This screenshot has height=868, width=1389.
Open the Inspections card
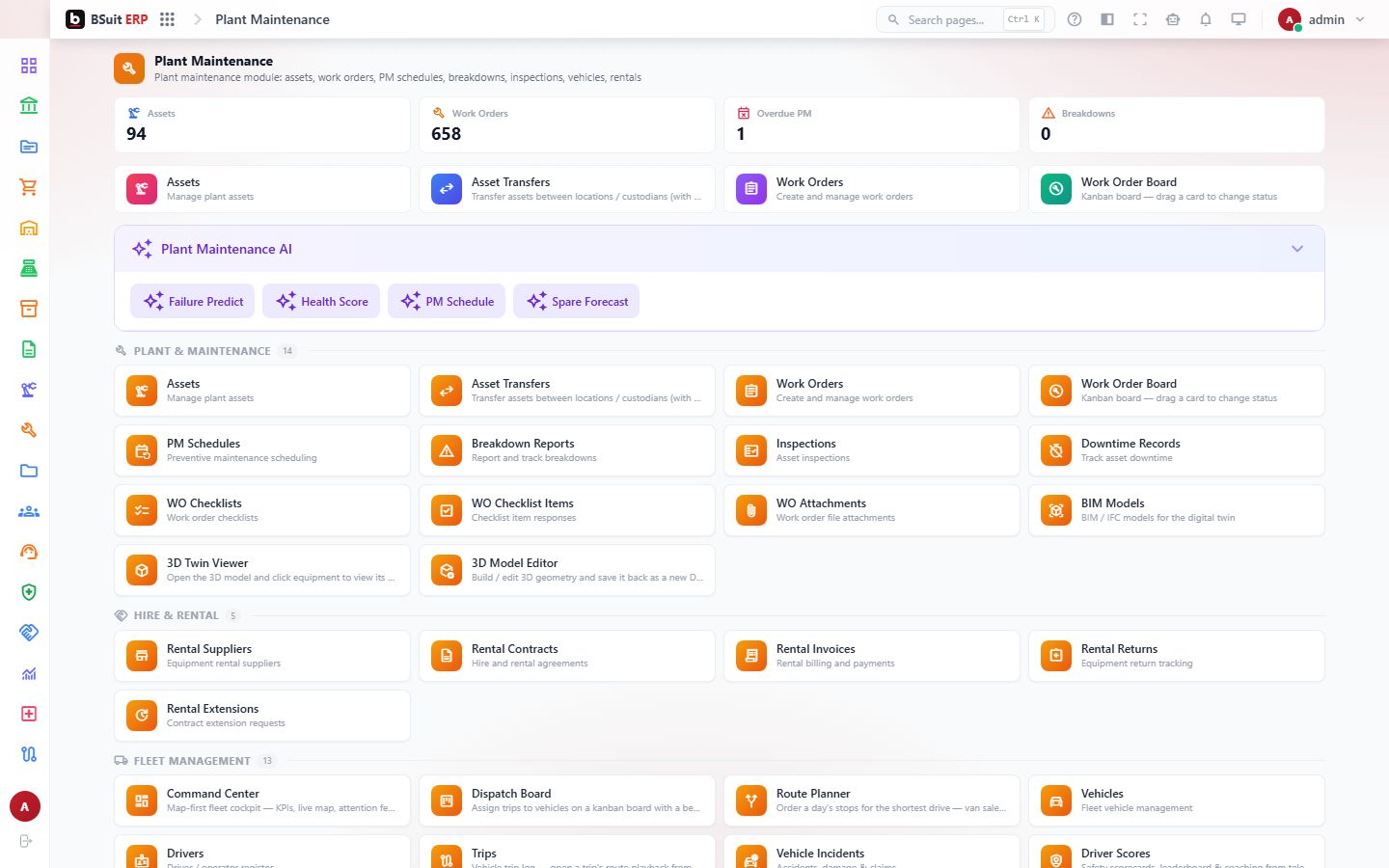point(872,450)
